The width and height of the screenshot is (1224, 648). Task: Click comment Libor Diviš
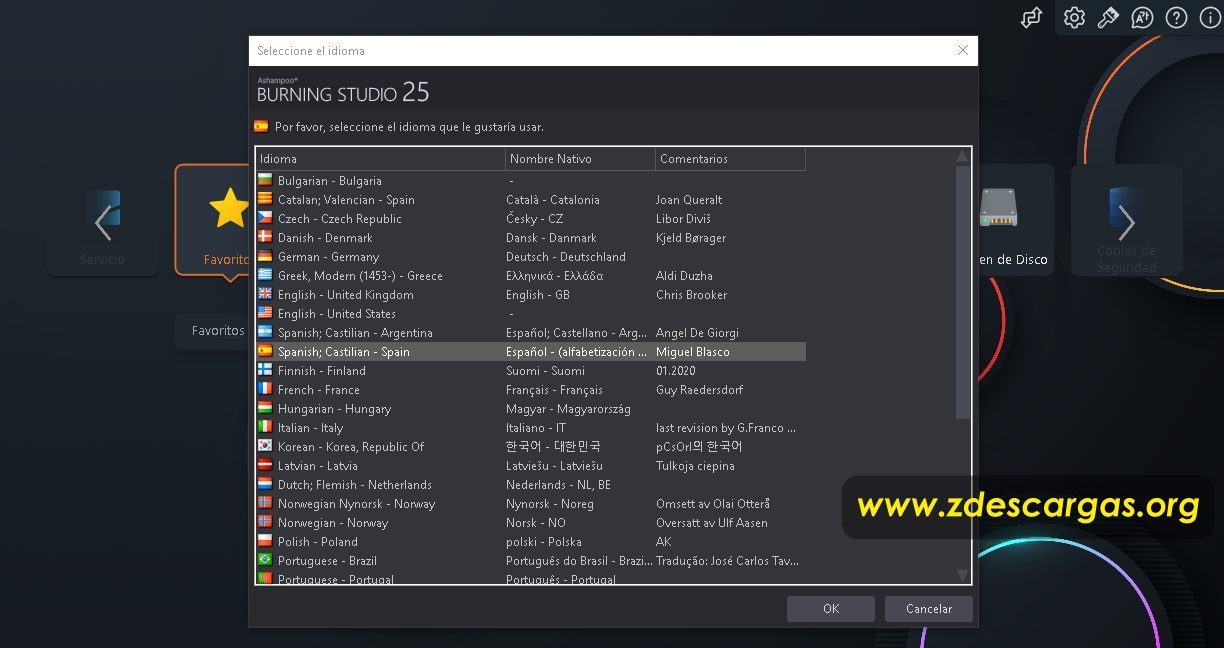coord(683,219)
